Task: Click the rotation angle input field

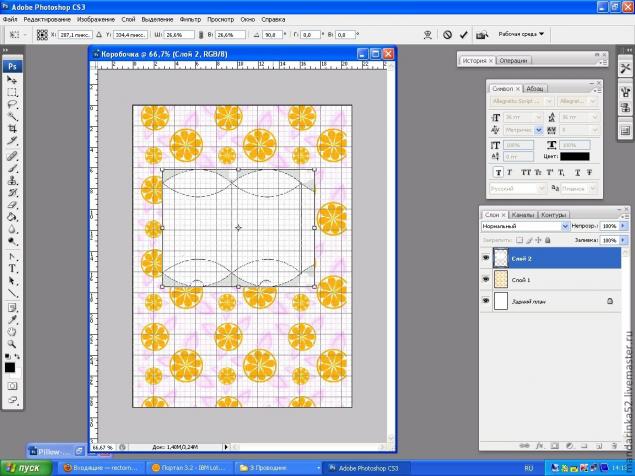Action: 273,35
